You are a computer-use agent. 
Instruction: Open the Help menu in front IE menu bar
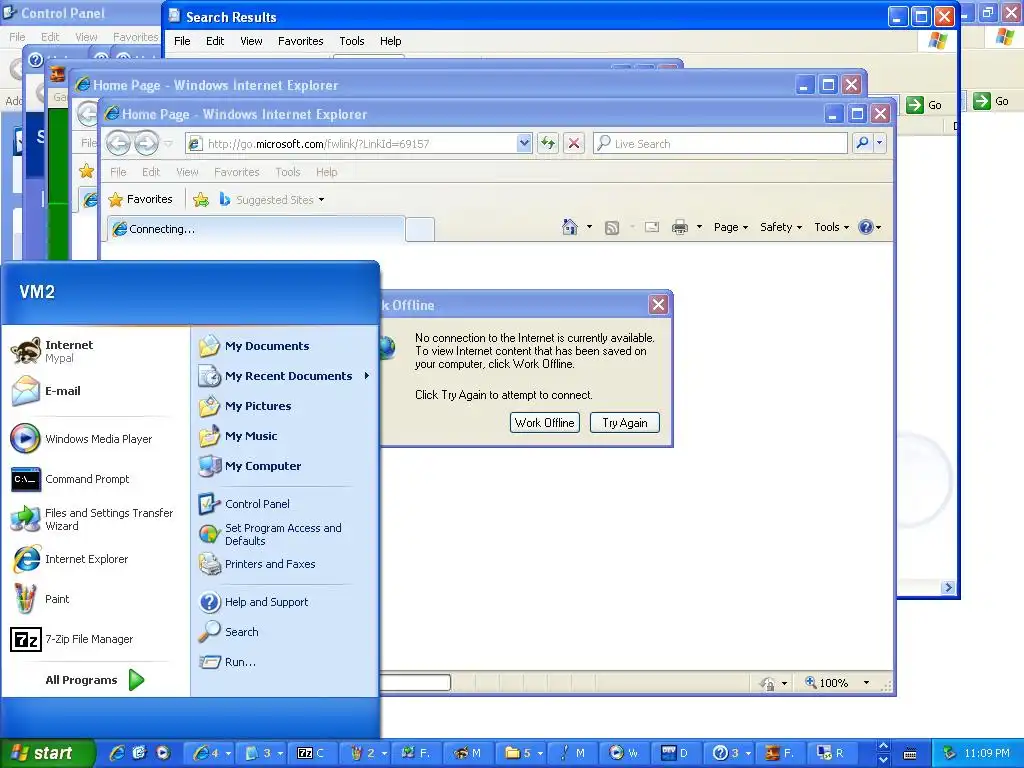(327, 172)
